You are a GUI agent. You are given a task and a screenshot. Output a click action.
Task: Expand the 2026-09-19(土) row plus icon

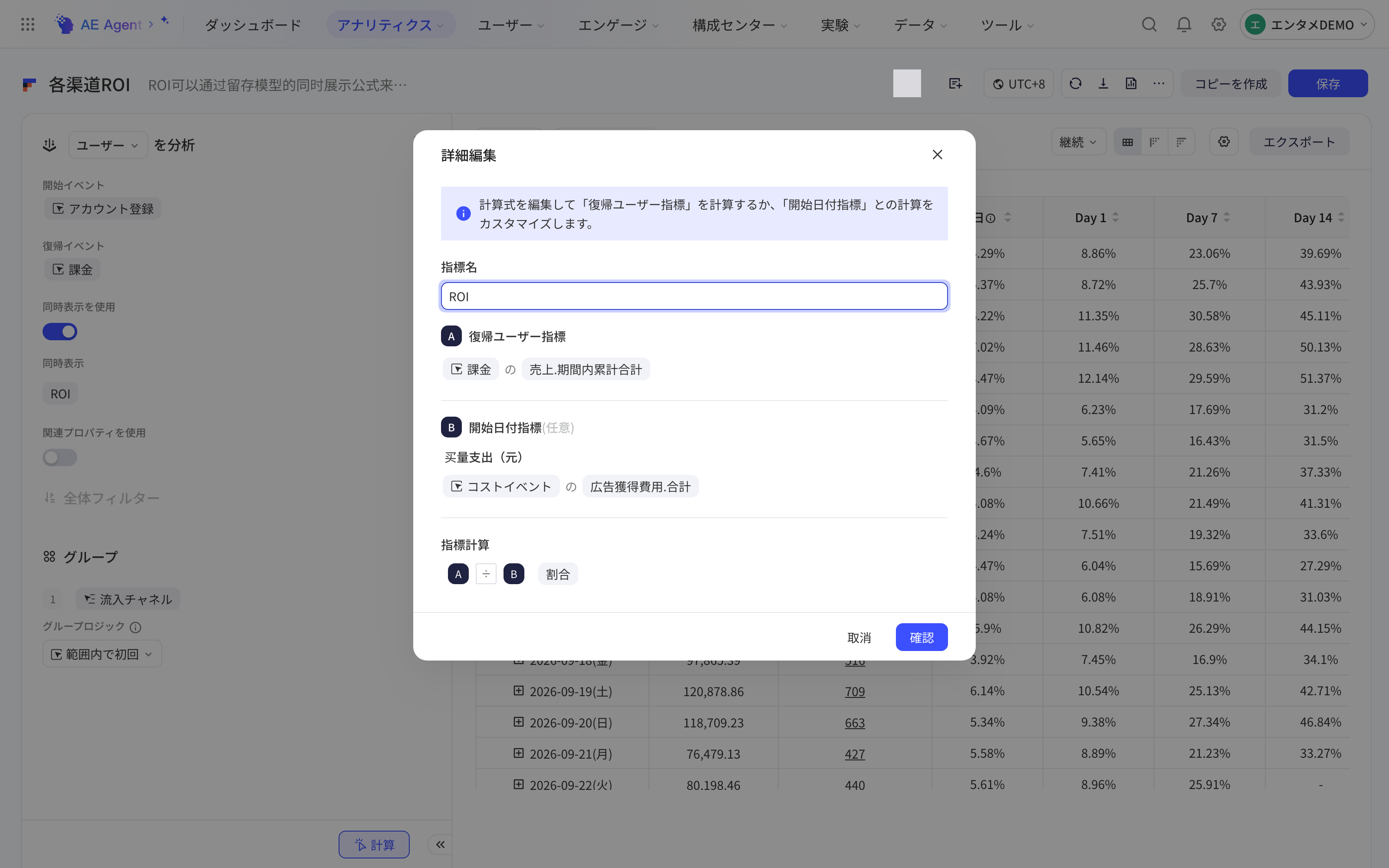[x=518, y=690]
